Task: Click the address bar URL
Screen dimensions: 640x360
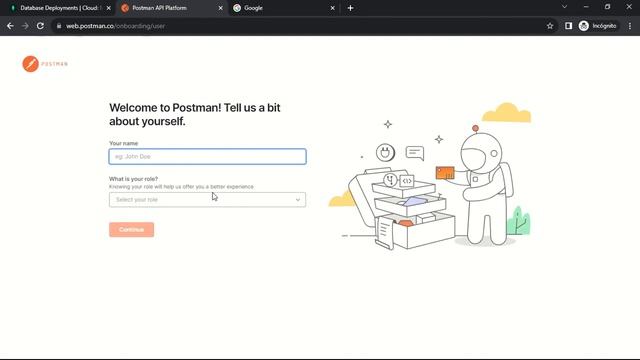Action: 116,26
